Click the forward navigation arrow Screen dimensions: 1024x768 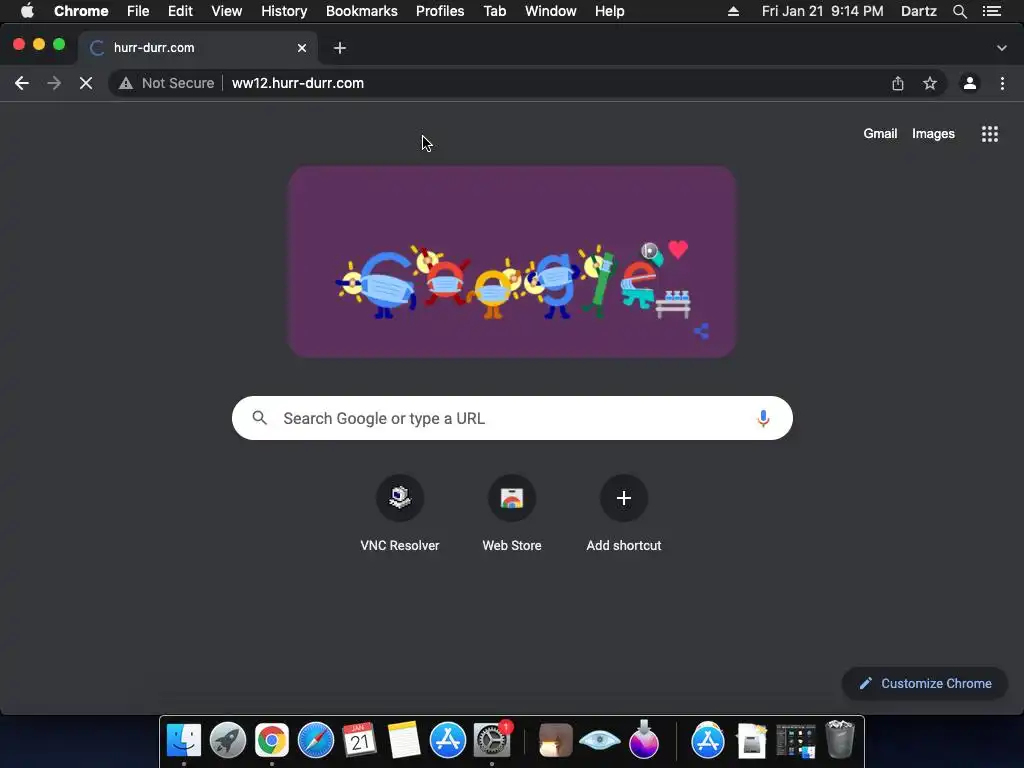click(54, 83)
